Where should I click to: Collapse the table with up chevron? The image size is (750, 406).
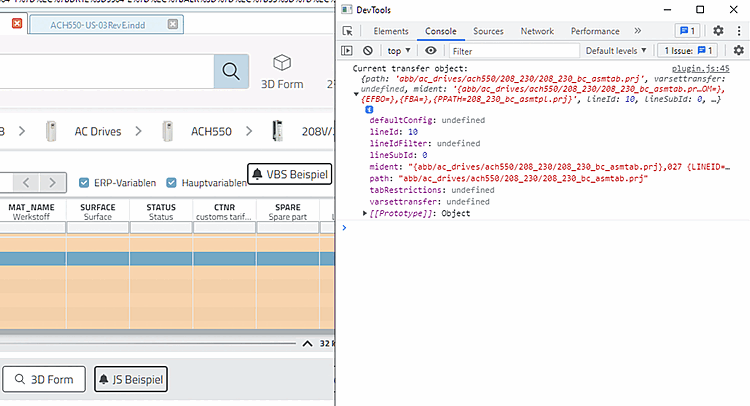point(308,343)
